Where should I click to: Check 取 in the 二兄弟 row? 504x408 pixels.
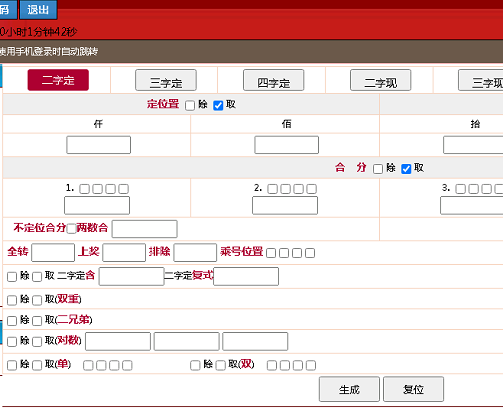[37, 321]
